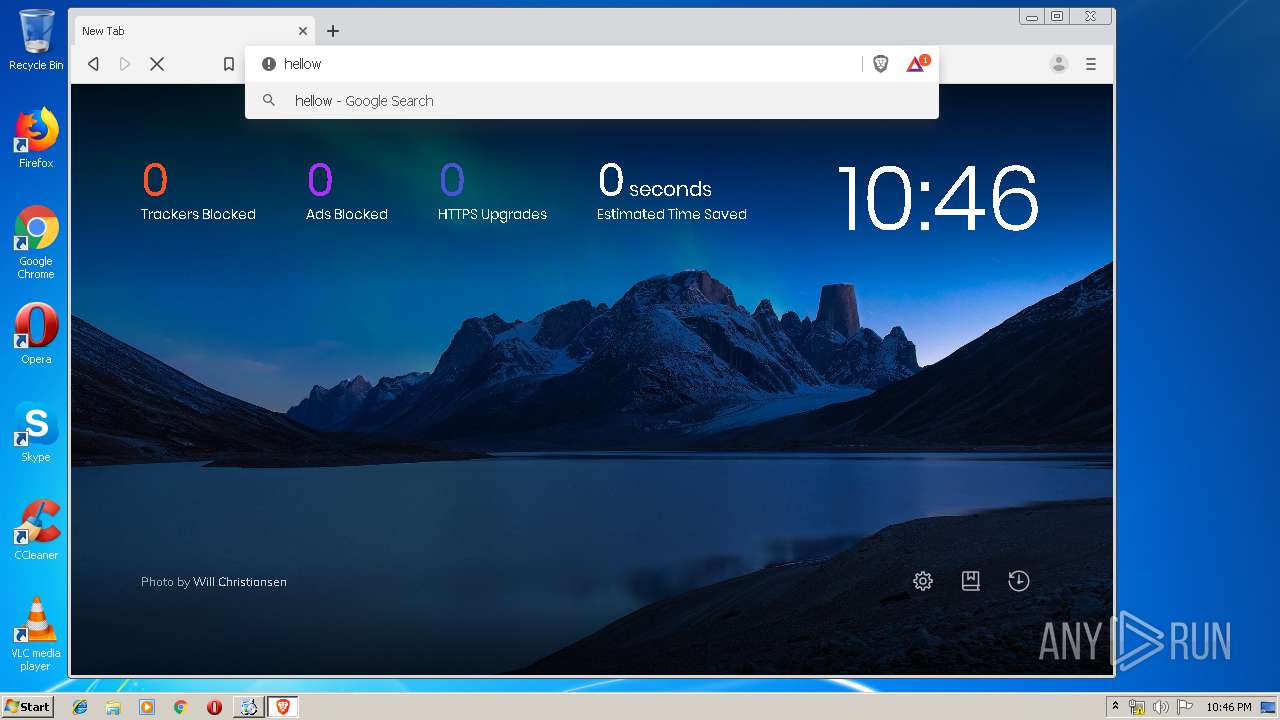This screenshot has width=1280, height=720.
Task: Open new tab page settings gear
Action: [923, 581]
